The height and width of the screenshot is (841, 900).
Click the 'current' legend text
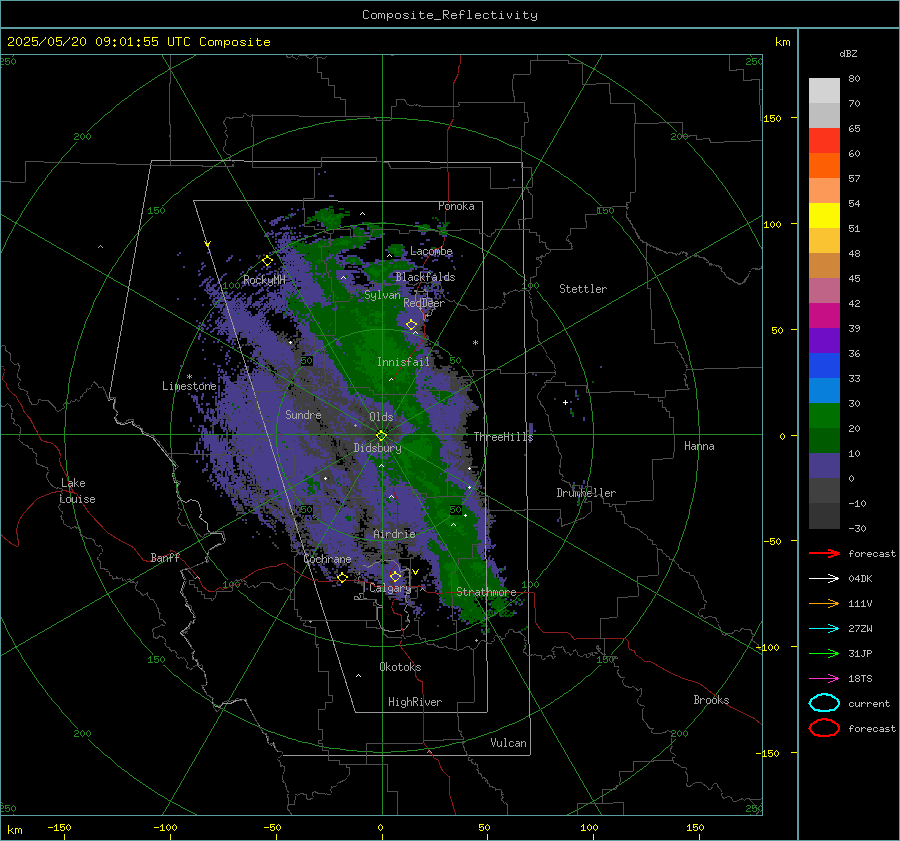[868, 703]
